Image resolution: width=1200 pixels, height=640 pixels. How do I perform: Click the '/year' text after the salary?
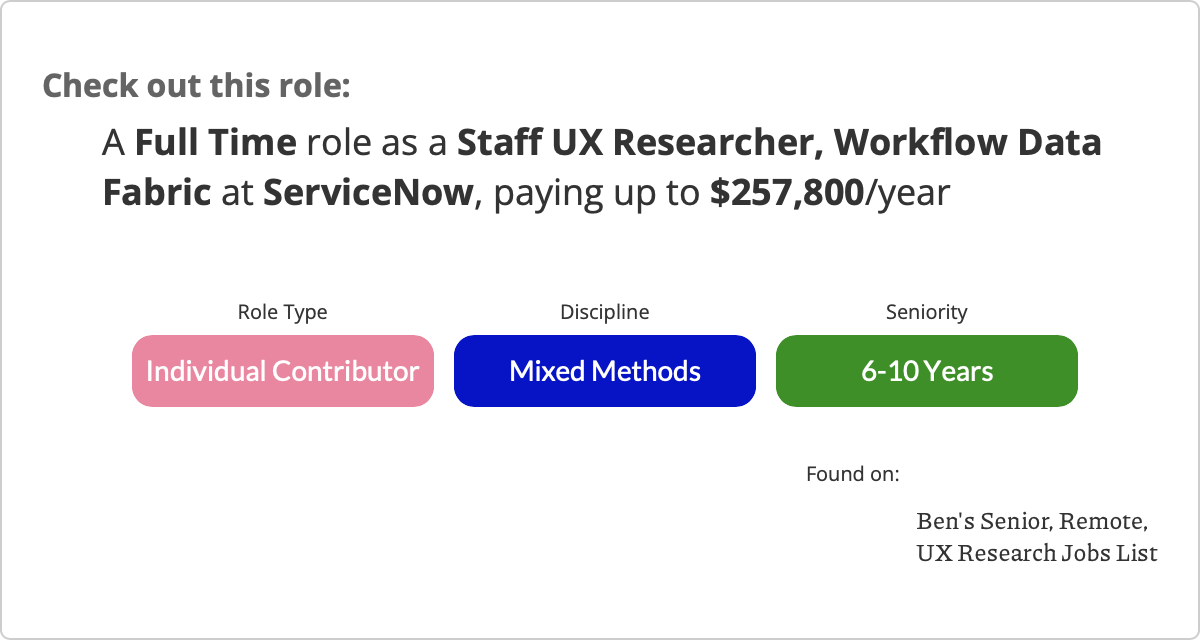907,194
